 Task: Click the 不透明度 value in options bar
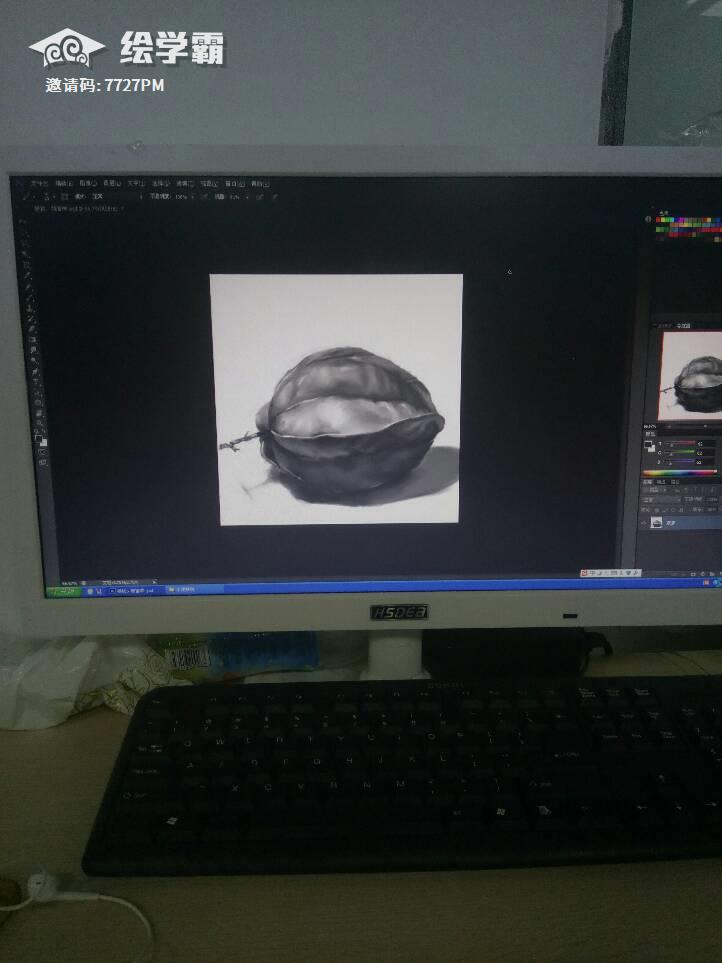(x=181, y=197)
